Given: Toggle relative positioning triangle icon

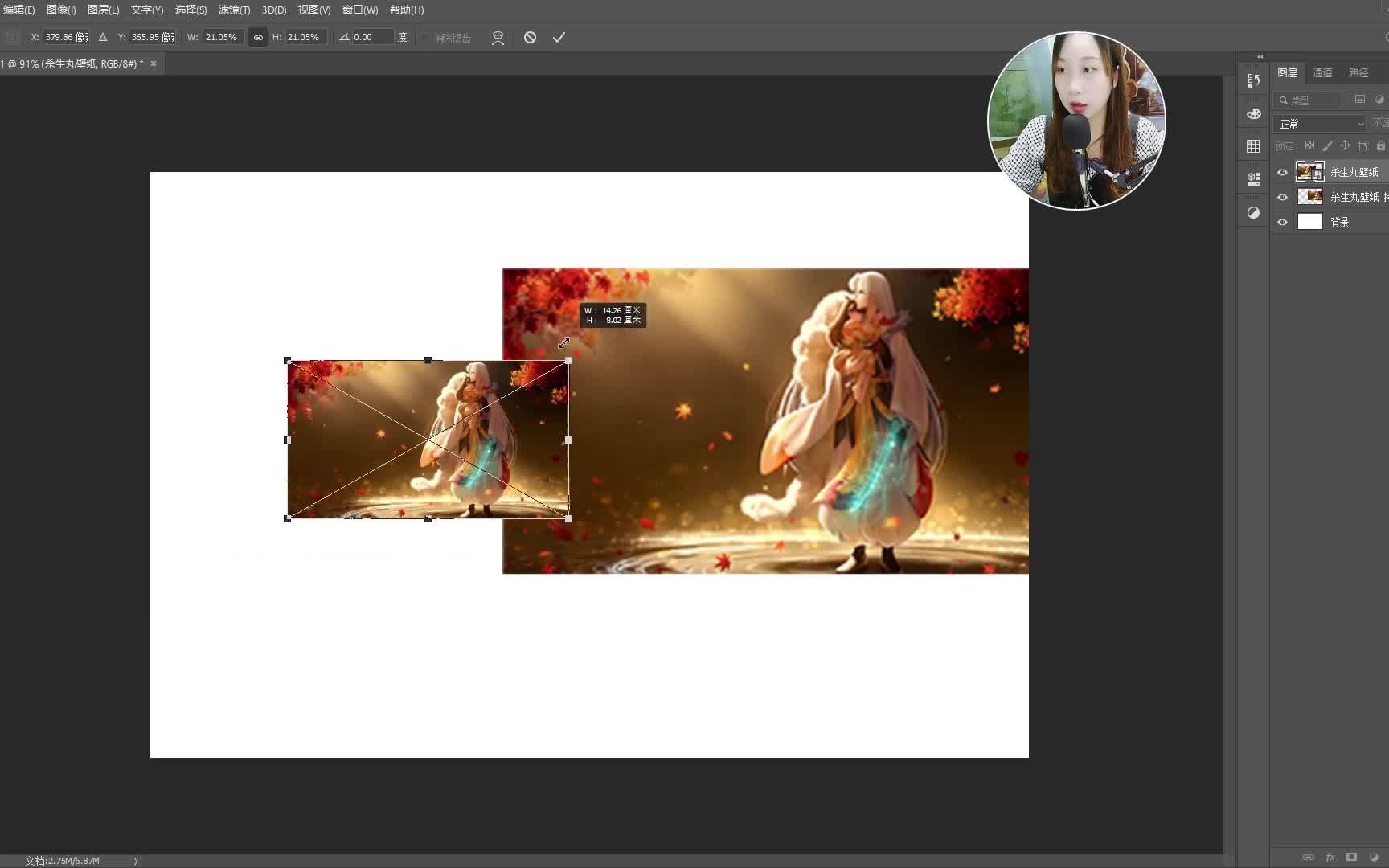Looking at the screenshot, I should (103, 37).
